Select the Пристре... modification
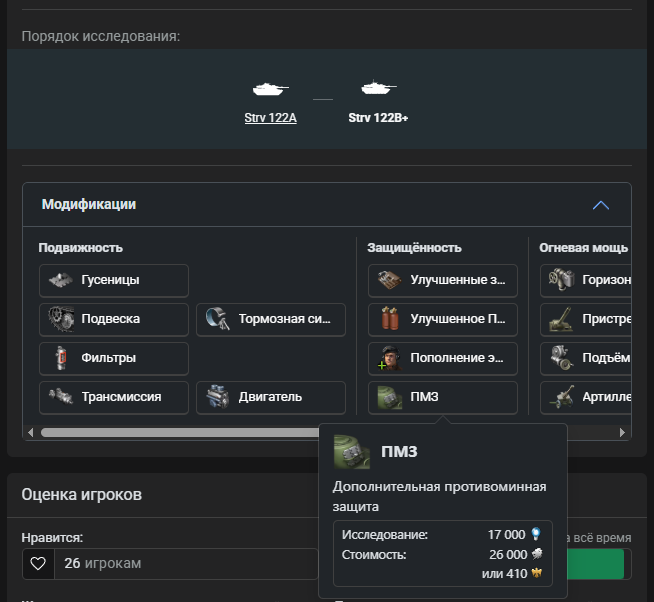 (586, 319)
